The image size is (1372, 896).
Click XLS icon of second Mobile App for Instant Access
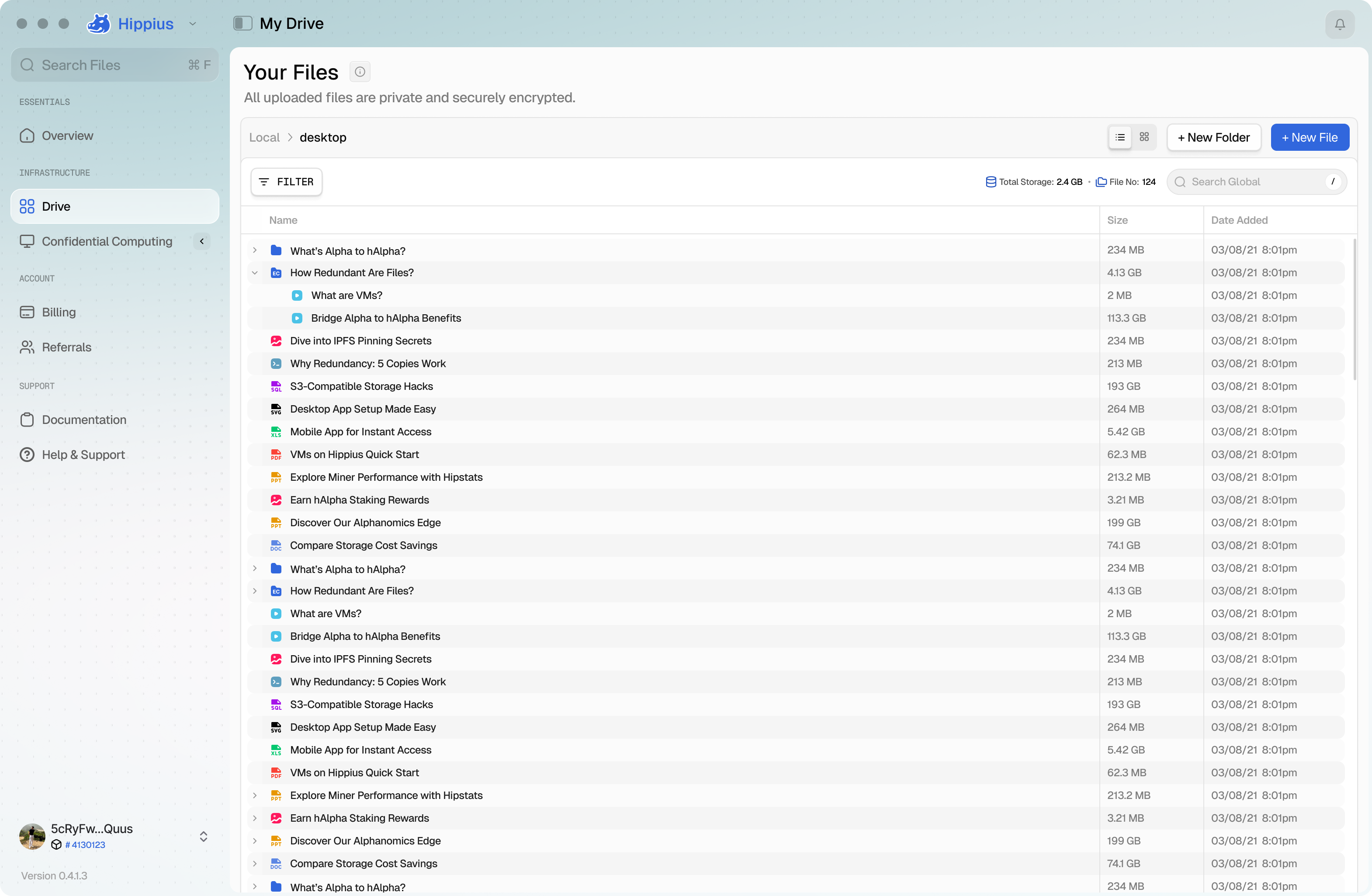click(276, 750)
